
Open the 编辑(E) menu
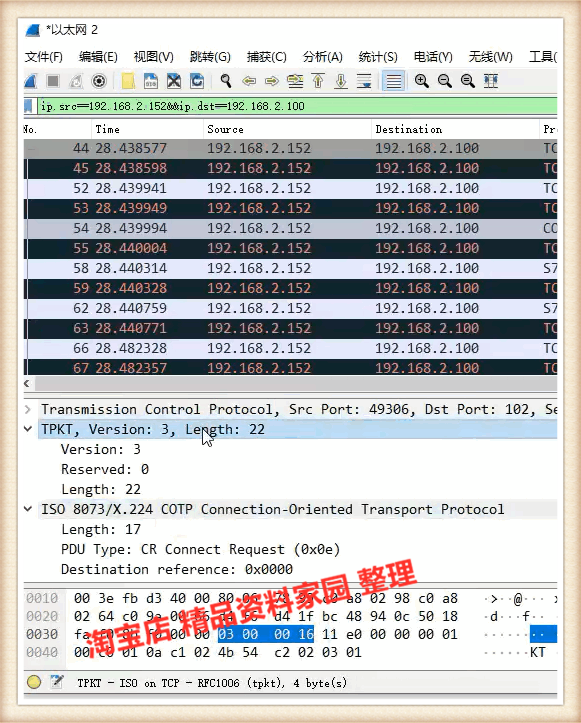click(x=98, y=57)
